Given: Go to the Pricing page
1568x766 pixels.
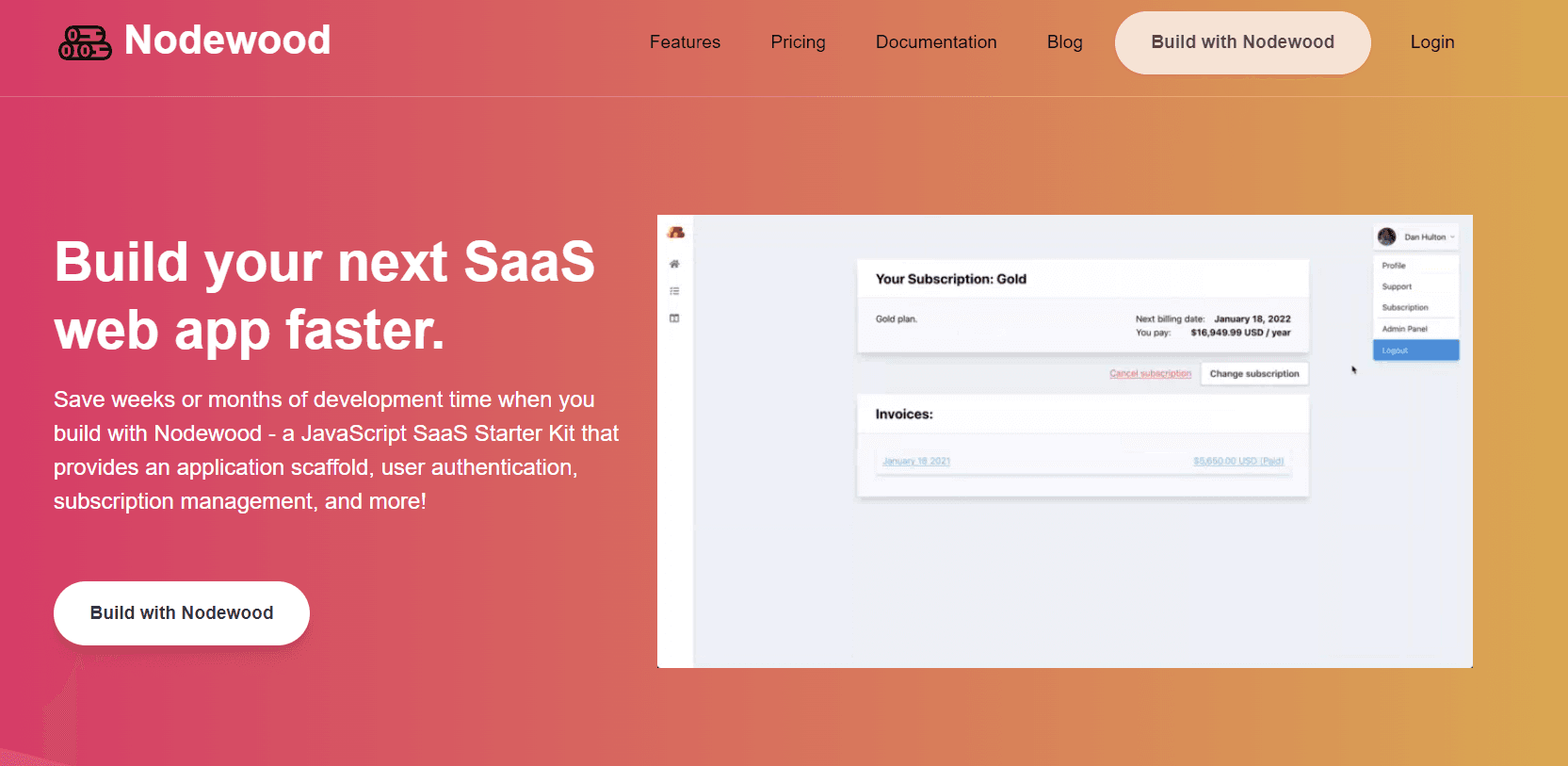Looking at the screenshot, I should (798, 42).
